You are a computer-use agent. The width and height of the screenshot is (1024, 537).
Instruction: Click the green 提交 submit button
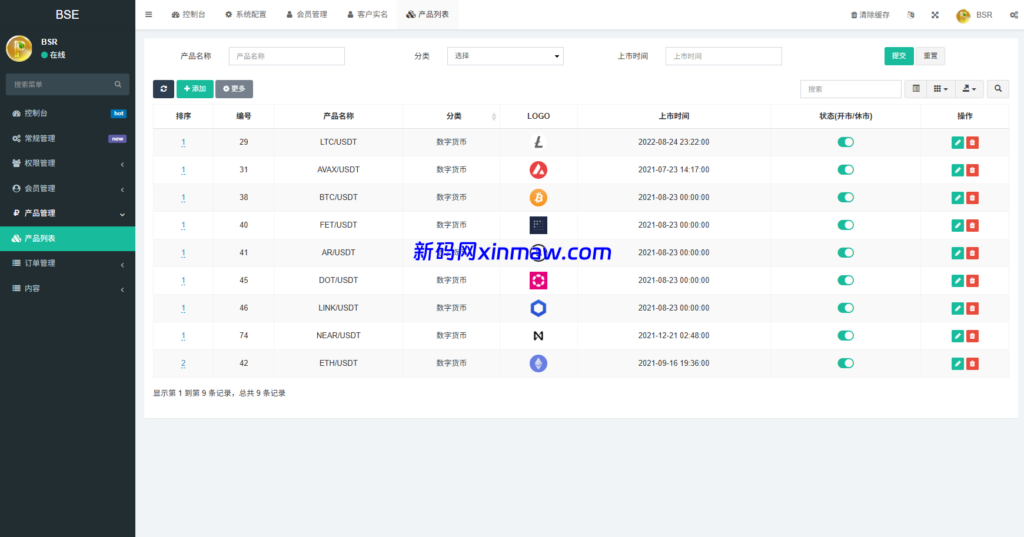tap(899, 56)
